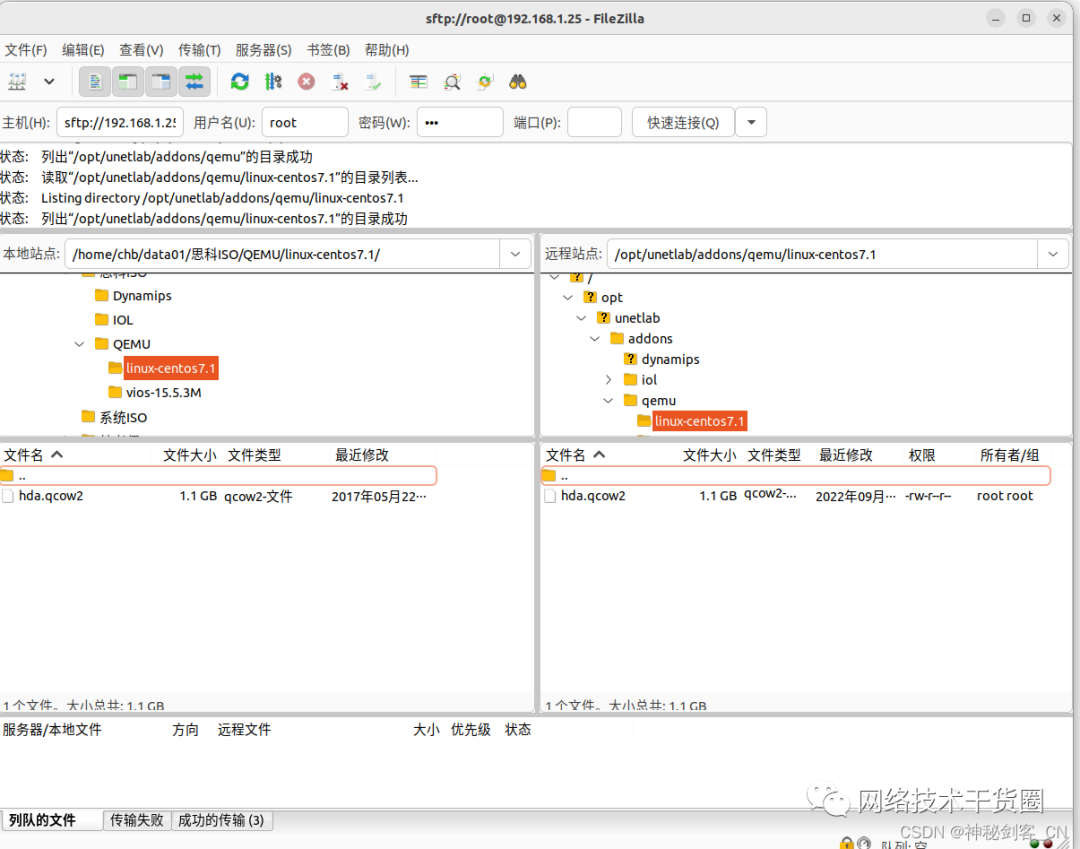Switch to the 成功的传输 (3) tab
Image resolution: width=1080 pixels, height=849 pixels.
point(222,820)
